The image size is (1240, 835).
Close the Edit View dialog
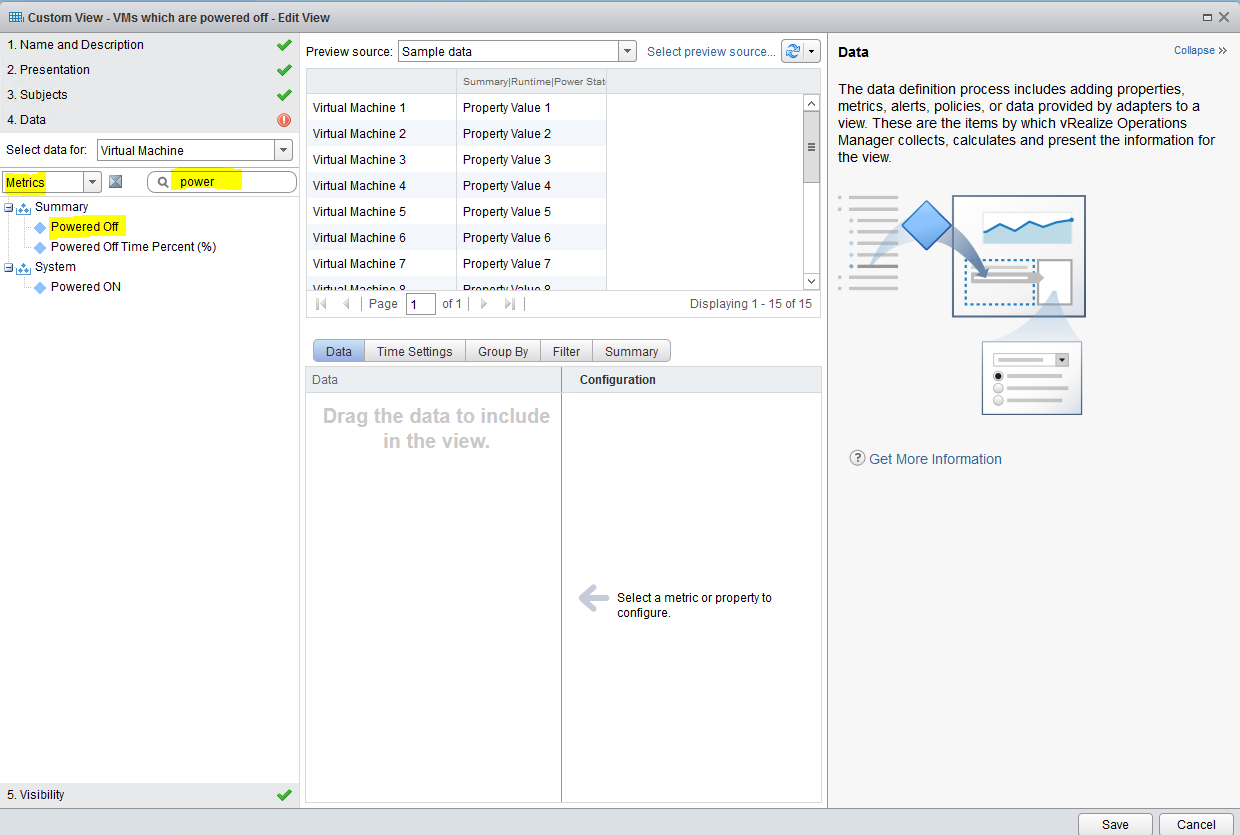[x=1224, y=17]
